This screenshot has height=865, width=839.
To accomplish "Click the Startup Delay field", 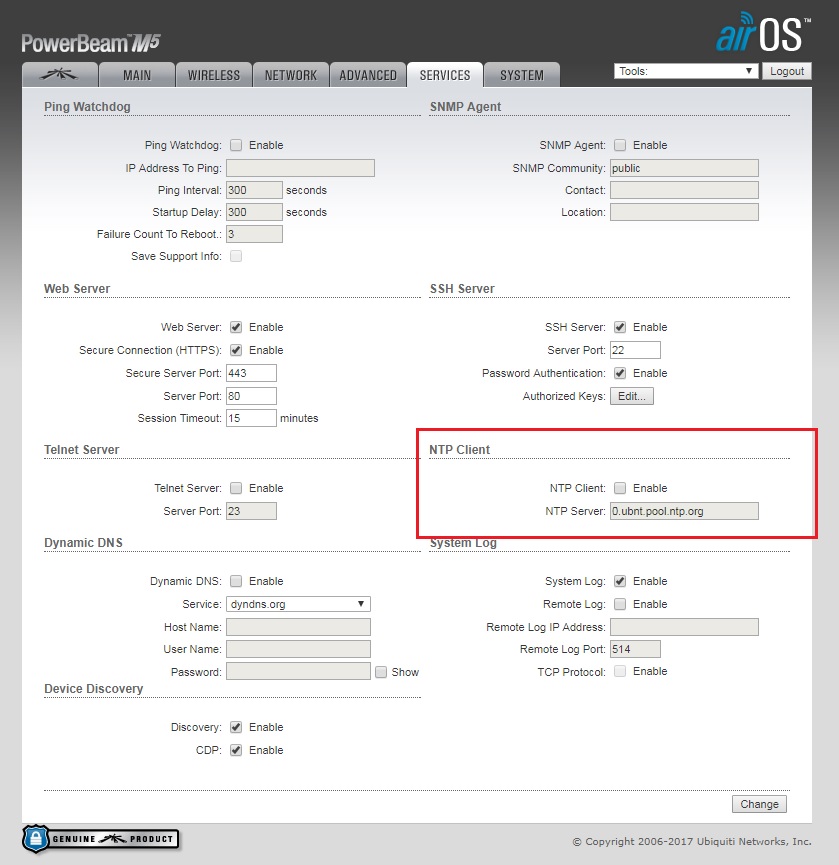I will [254, 212].
